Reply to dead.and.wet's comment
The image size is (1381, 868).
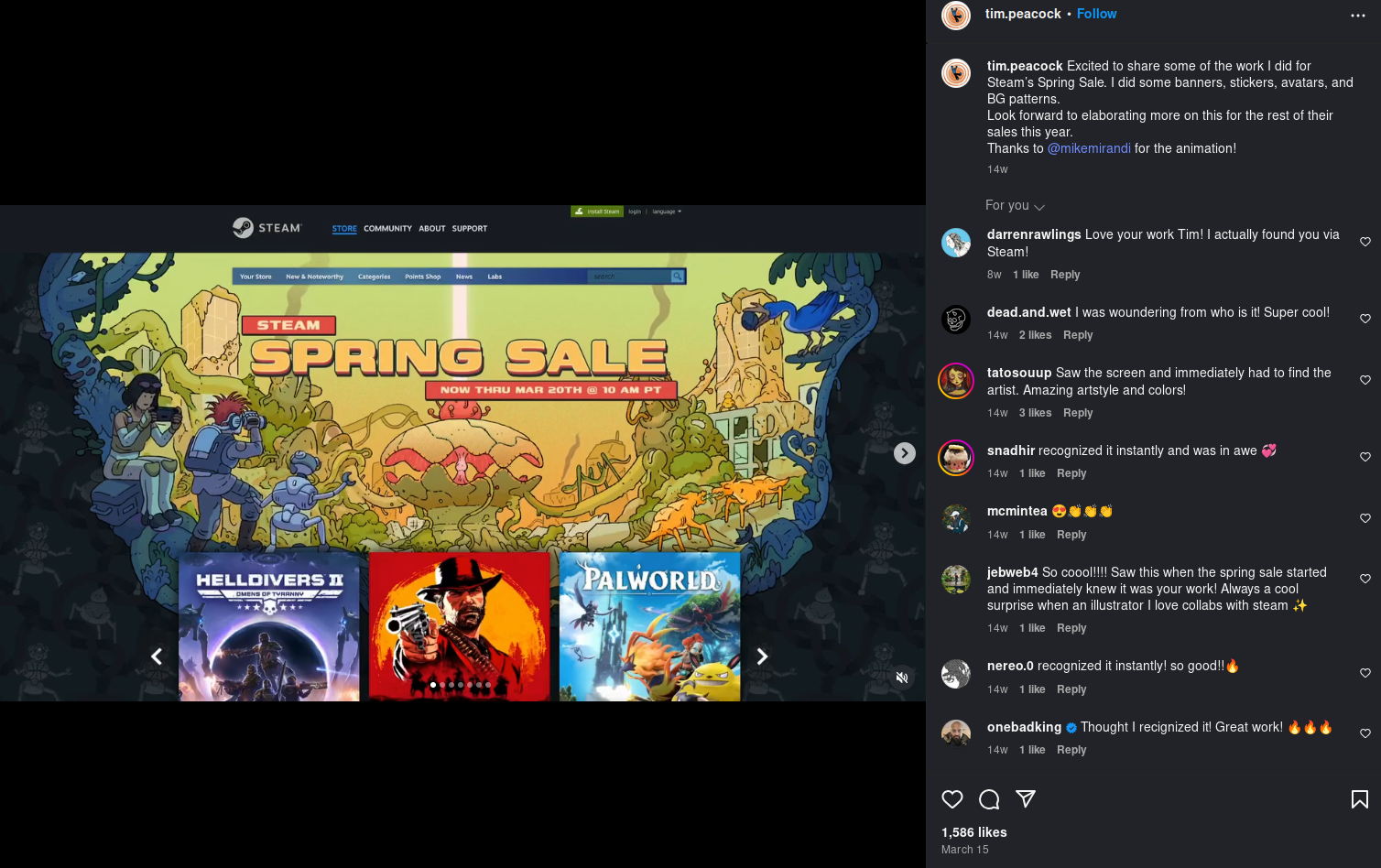[x=1078, y=335]
